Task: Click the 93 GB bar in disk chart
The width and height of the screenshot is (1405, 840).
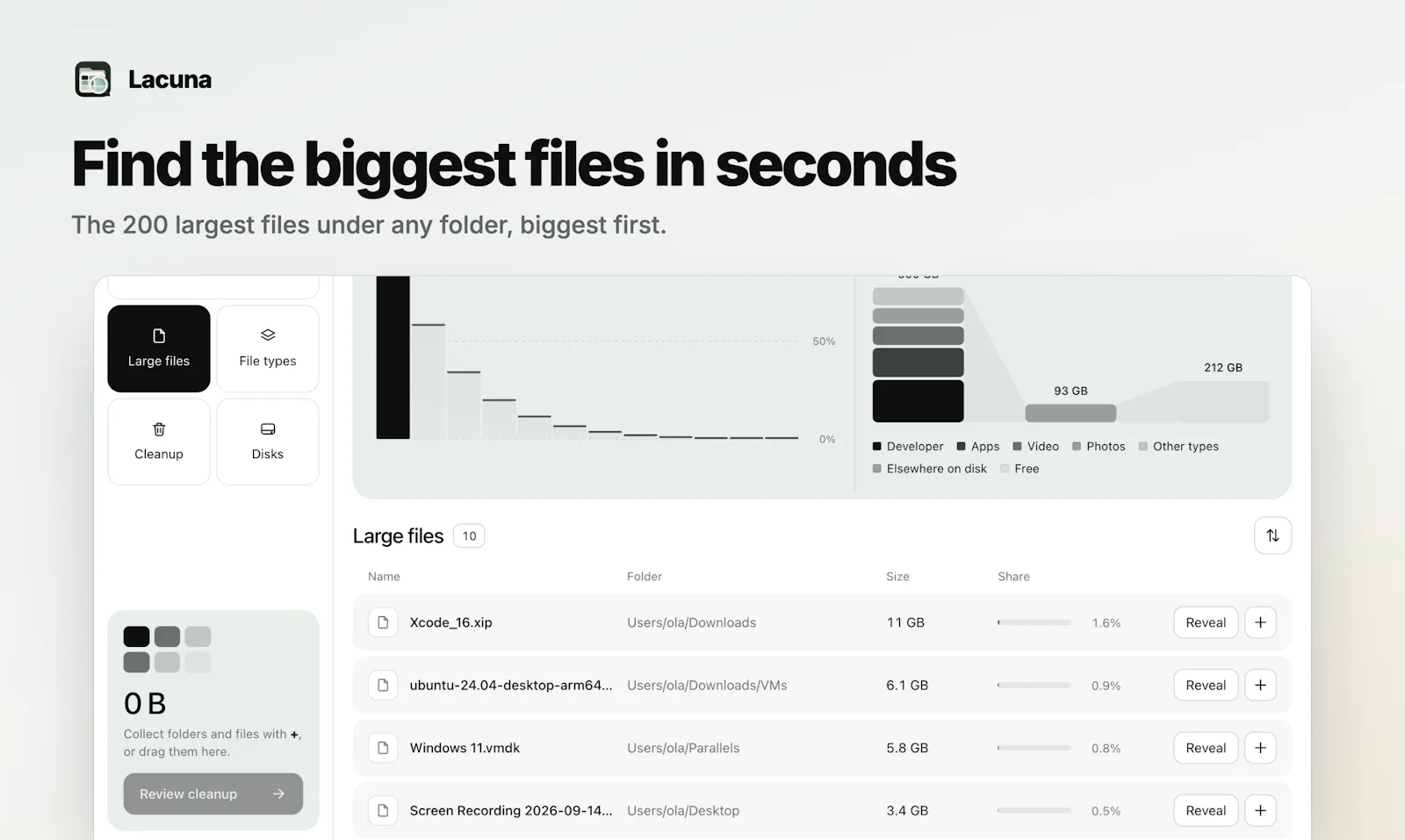Action: point(1070,413)
